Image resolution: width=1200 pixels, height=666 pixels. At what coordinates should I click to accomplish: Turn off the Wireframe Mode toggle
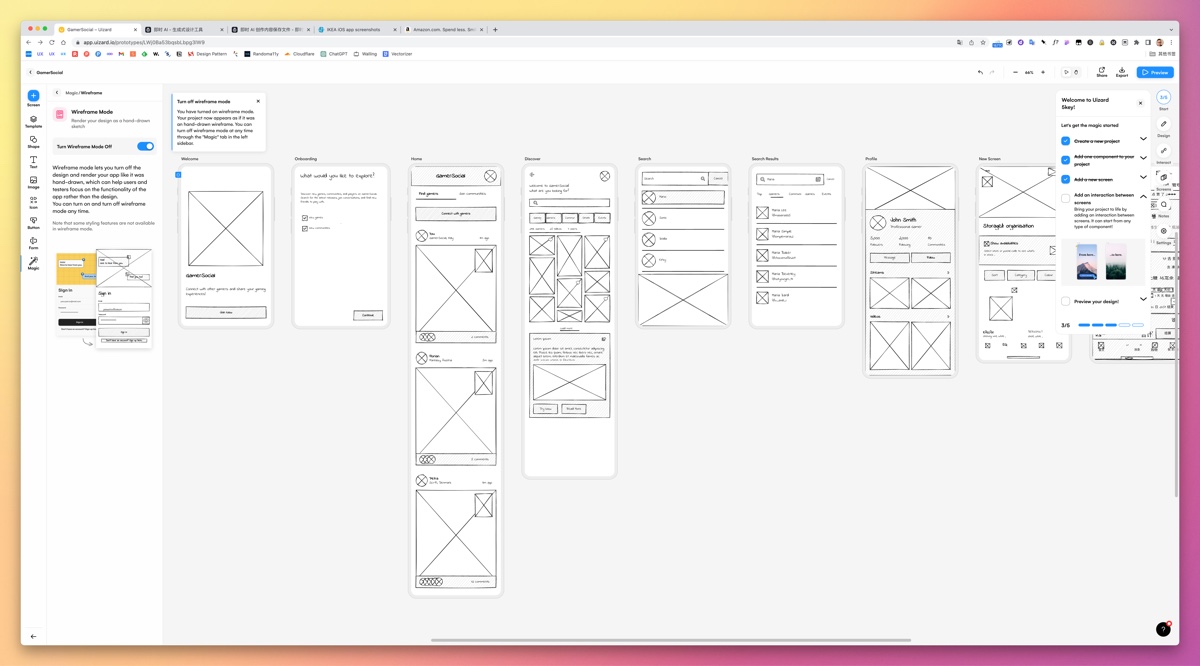click(145, 146)
